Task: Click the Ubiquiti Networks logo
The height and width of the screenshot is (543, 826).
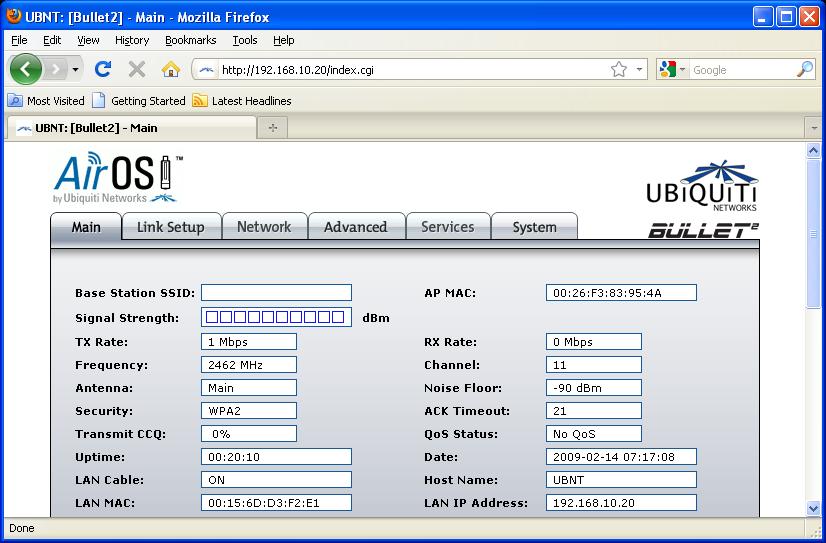Action: (701, 186)
